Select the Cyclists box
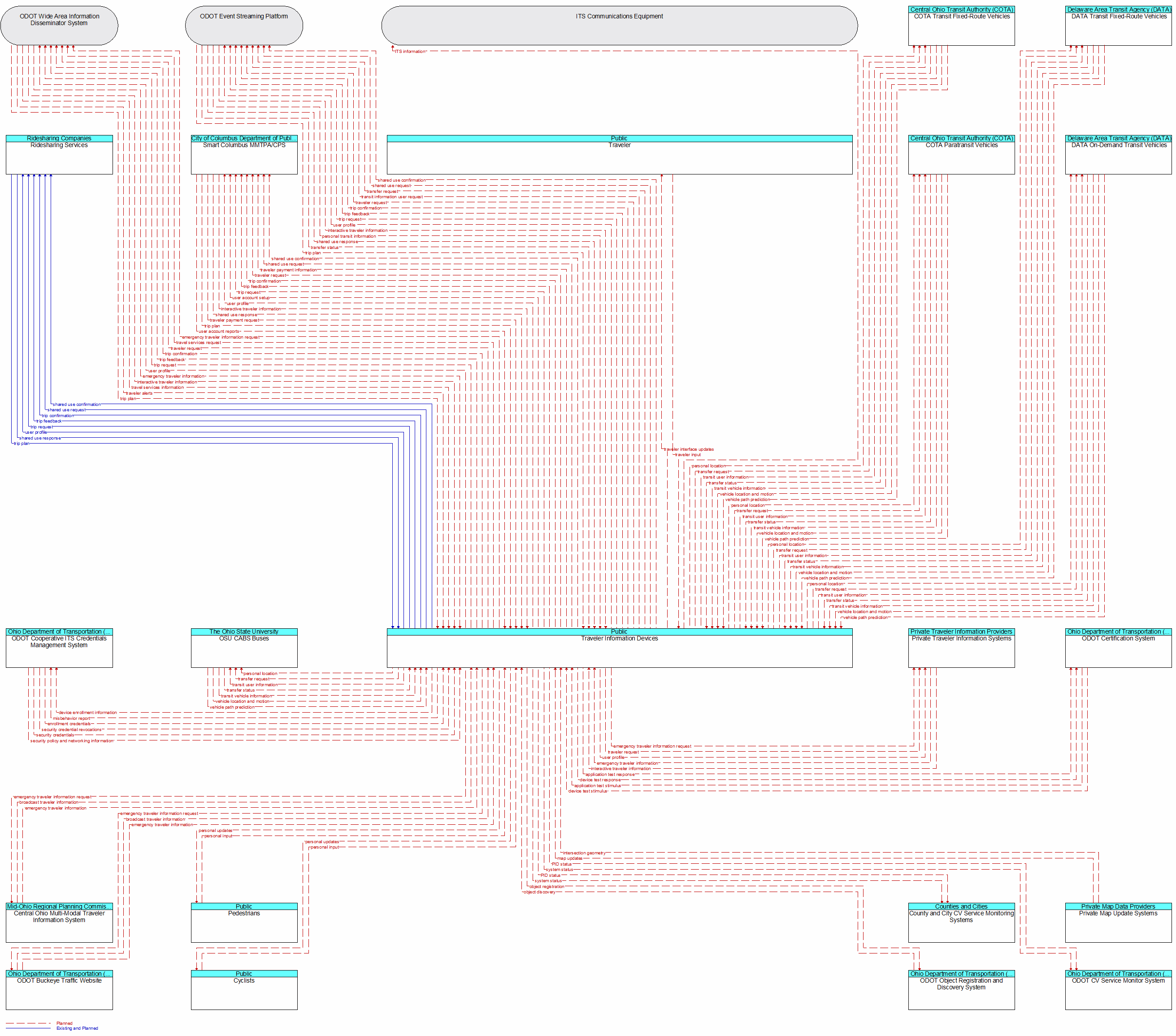The width and height of the screenshot is (1176, 1036). click(244, 990)
